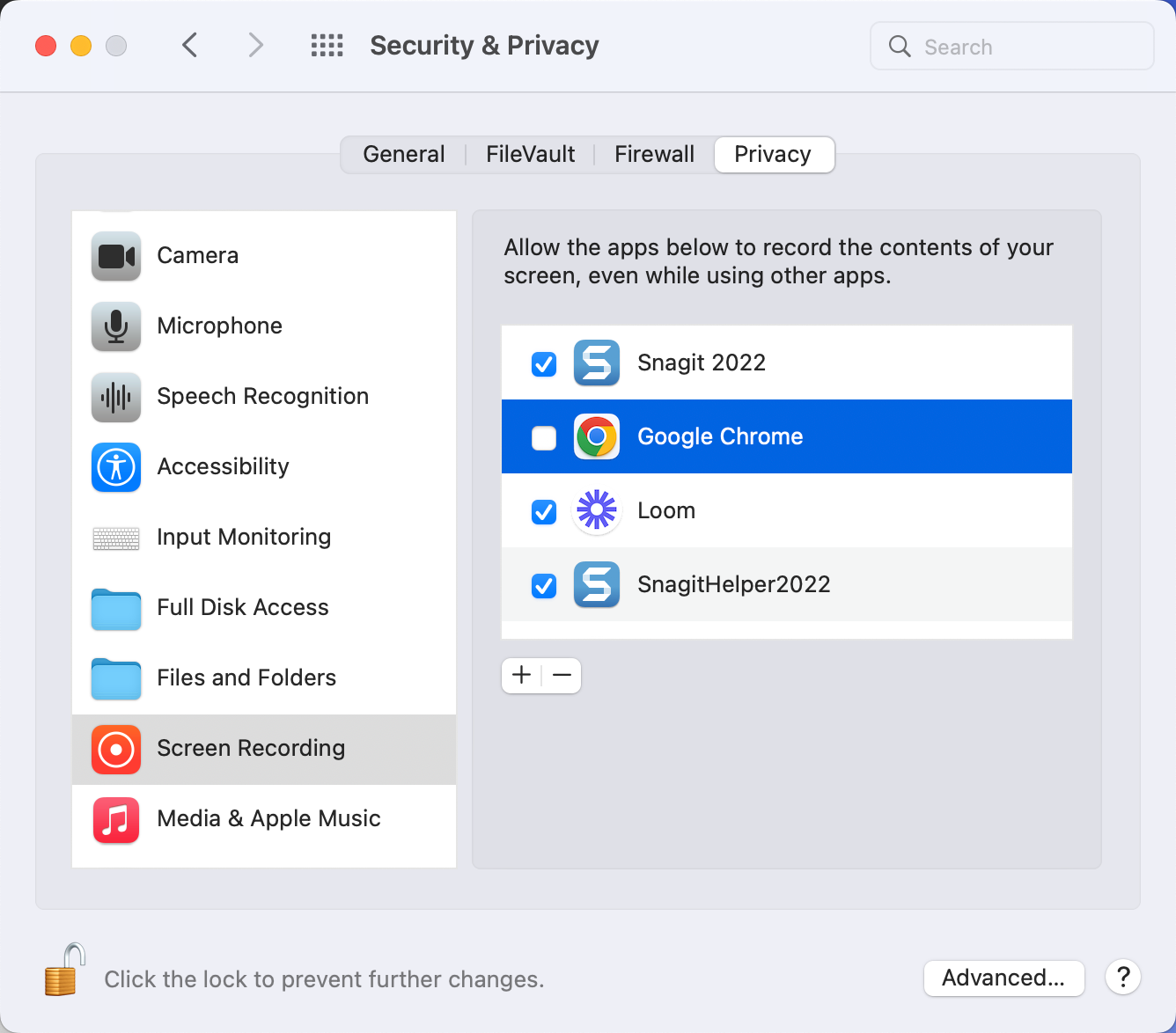The image size is (1176, 1033).
Task: Disable Loom screen recording checkbox
Action: point(544,511)
